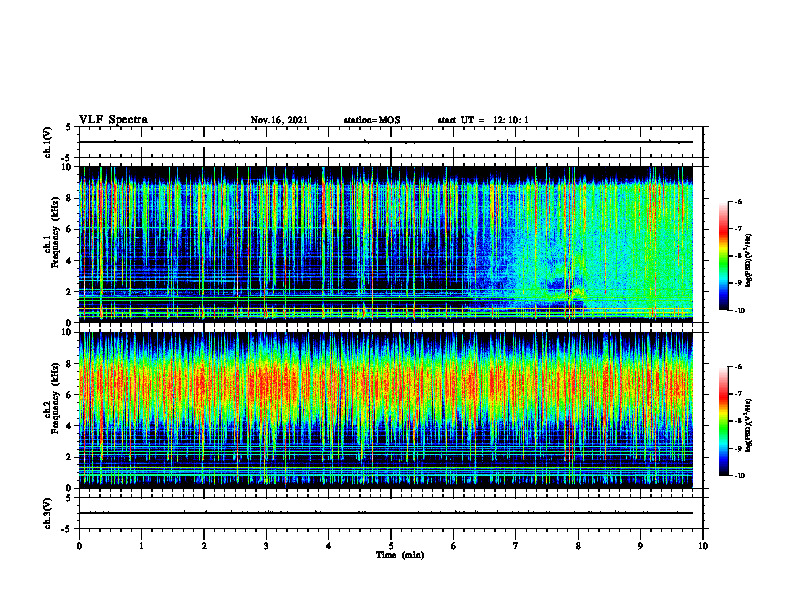Click the 'station=MOS' header label
This screenshot has height=612, width=792.
pyautogui.click(x=372, y=120)
